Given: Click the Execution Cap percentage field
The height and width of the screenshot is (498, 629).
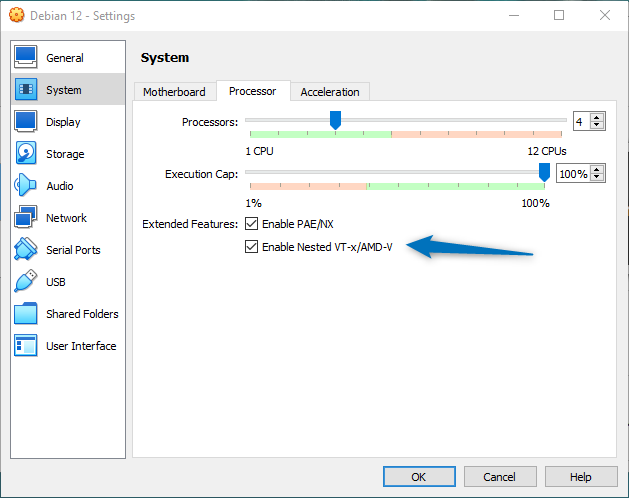Looking at the screenshot, I should [x=572, y=174].
